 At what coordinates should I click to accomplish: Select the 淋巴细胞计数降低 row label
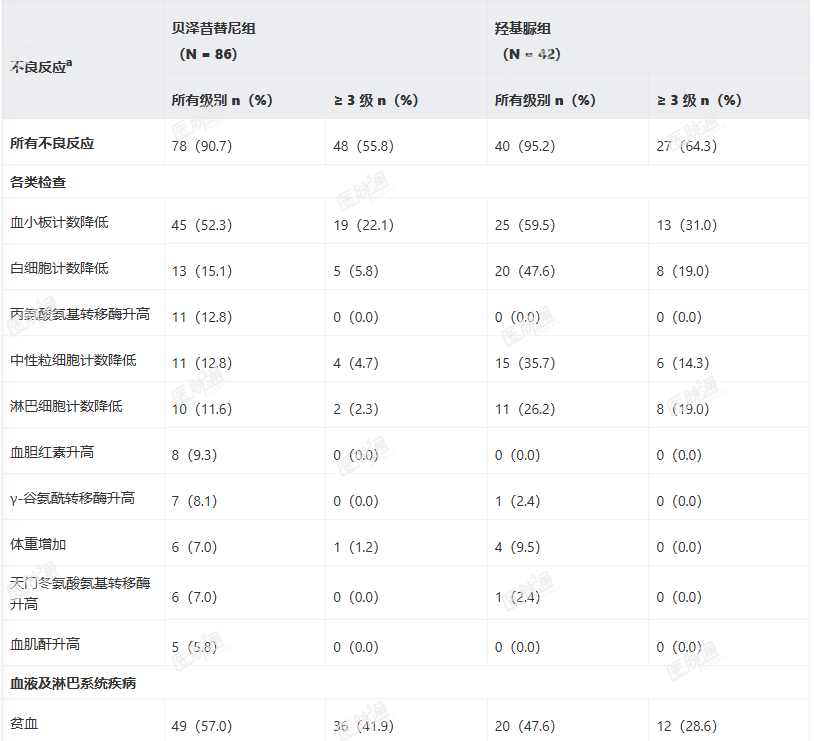66,406
